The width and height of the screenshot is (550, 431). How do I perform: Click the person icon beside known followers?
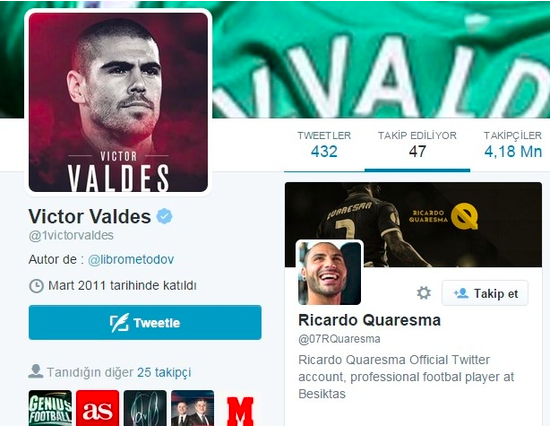tap(35, 371)
